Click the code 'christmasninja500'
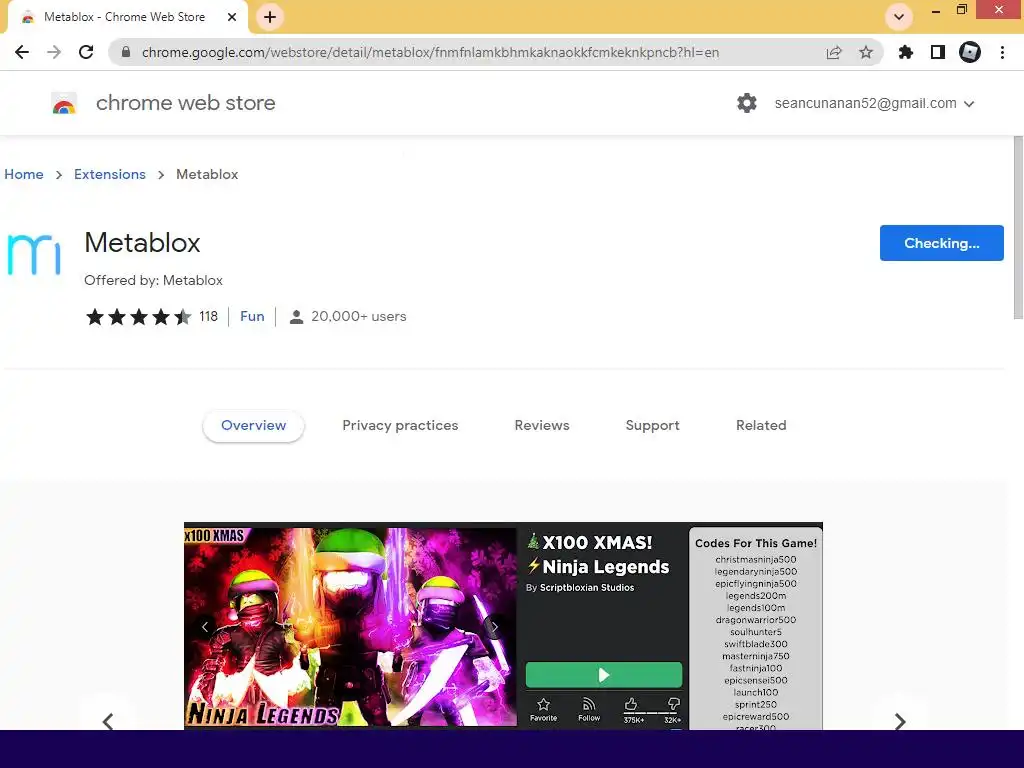Image resolution: width=1024 pixels, height=768 pixels. pyautogui.click(x=756, y=560)
